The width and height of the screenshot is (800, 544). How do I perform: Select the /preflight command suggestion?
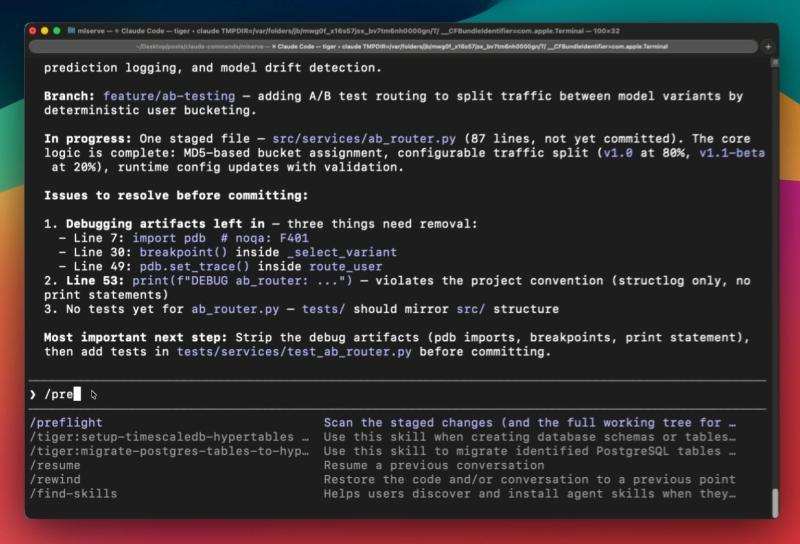tap(66, 423)
